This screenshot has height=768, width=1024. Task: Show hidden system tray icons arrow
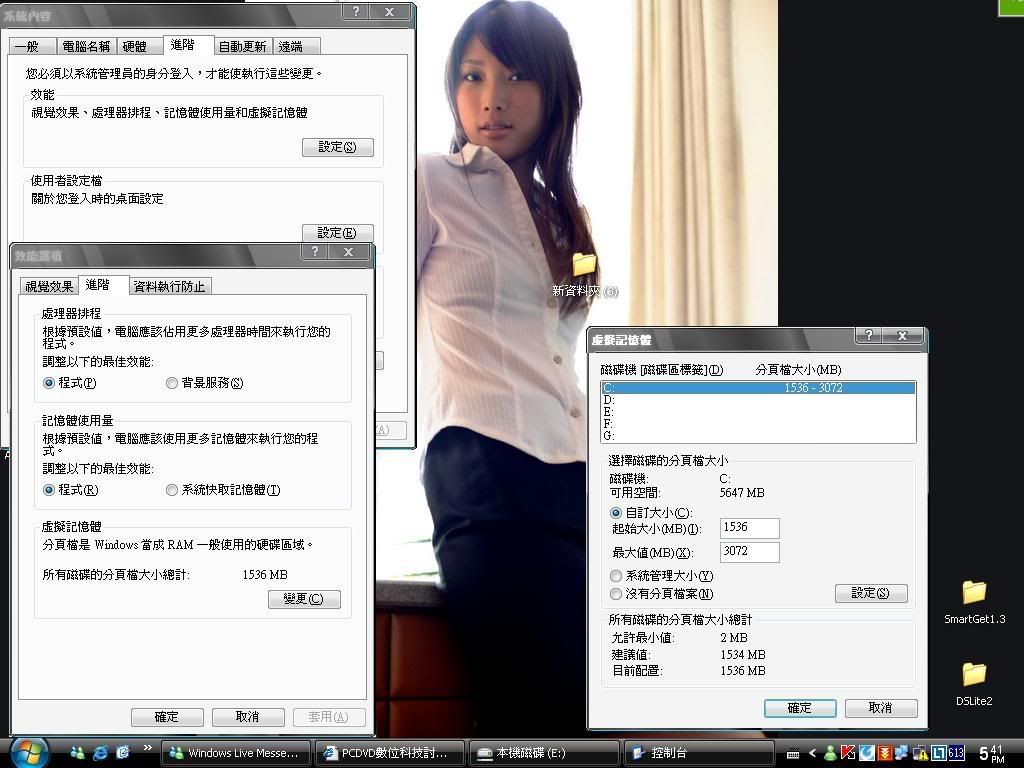pyautogui.click(x=812, y=753)
